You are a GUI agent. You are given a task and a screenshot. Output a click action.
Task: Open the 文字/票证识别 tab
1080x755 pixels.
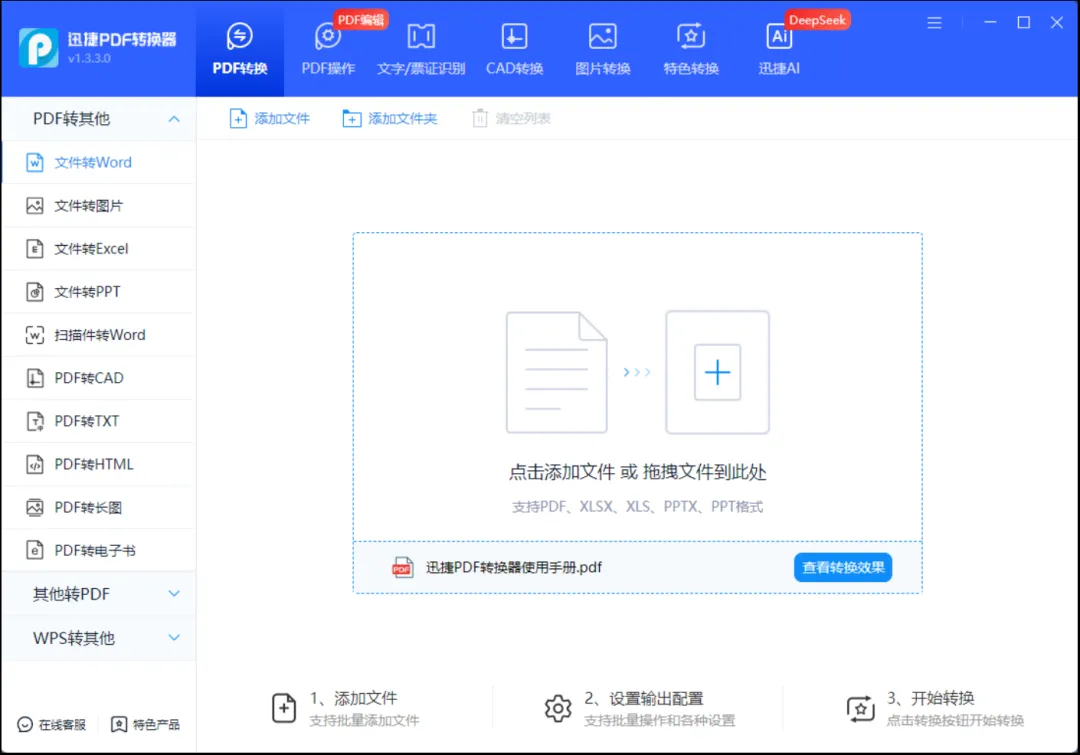[x=421, y=48]
